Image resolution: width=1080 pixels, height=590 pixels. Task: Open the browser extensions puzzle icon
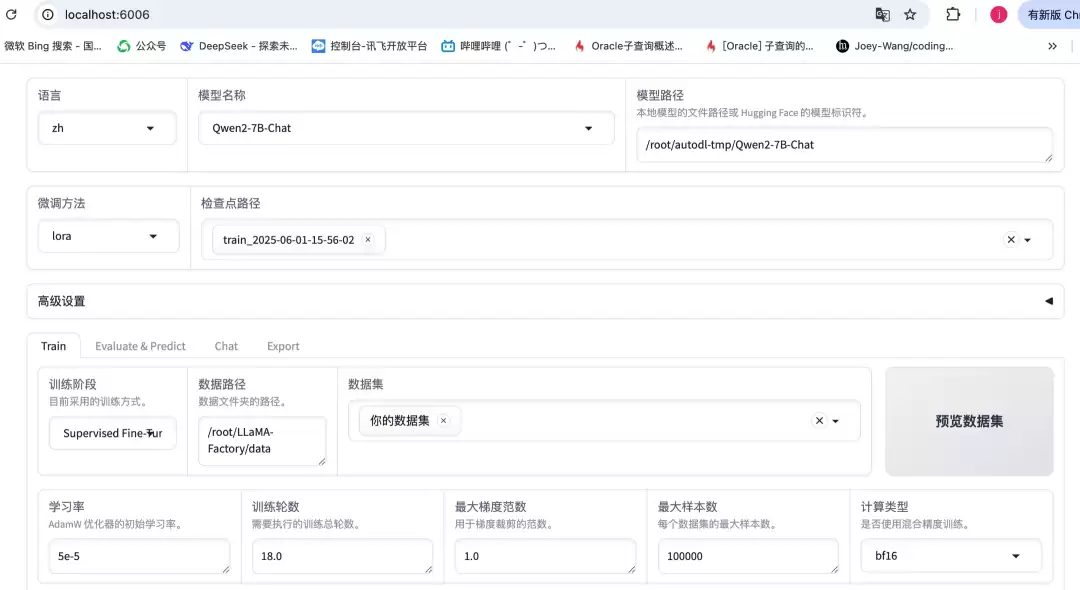(953, 14)
